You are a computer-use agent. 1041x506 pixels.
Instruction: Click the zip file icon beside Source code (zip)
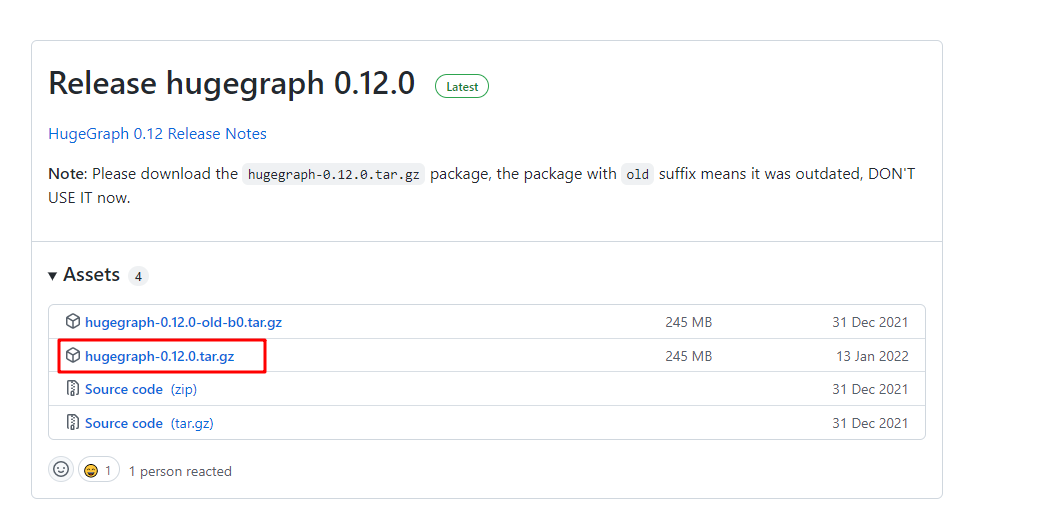tap(73, 389)
